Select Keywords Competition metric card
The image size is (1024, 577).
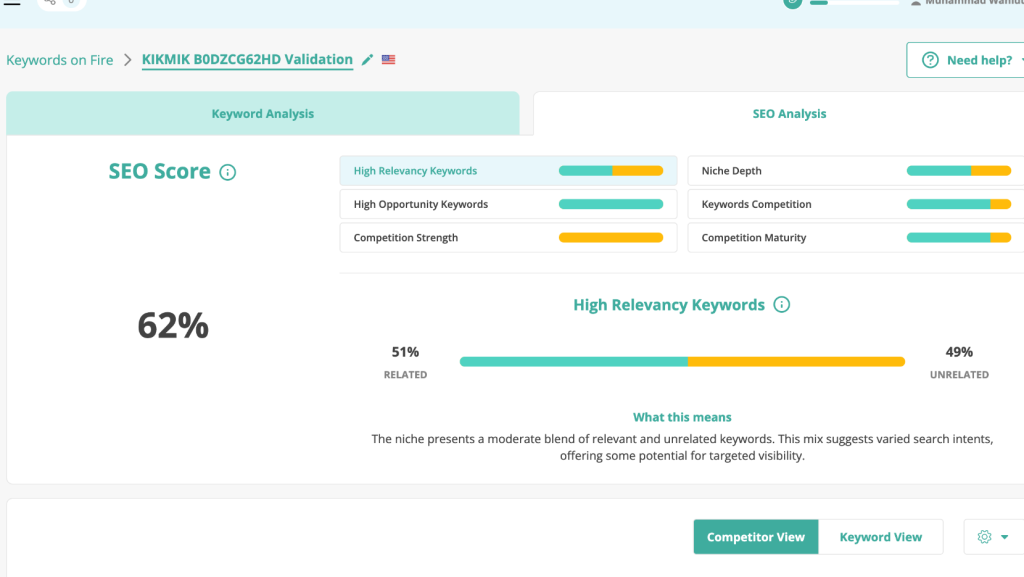pos(856,204)
